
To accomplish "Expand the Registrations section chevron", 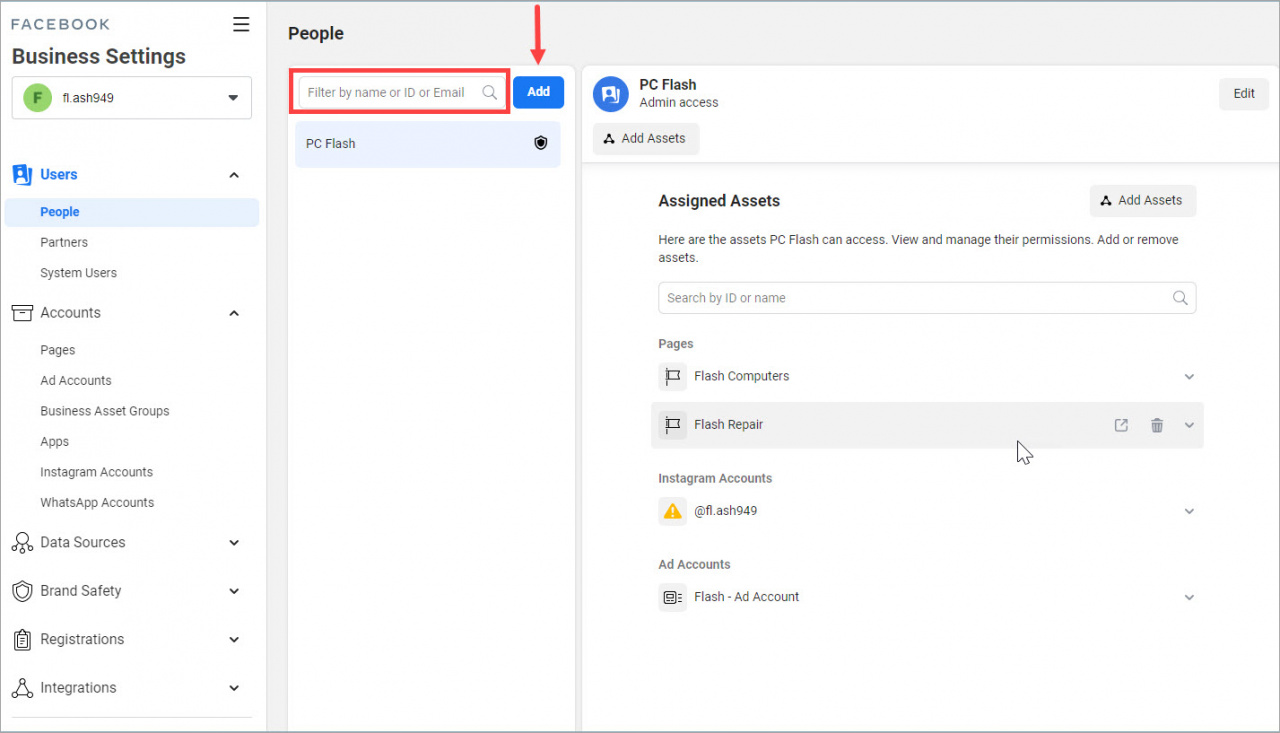I will (x=234, y=639).
